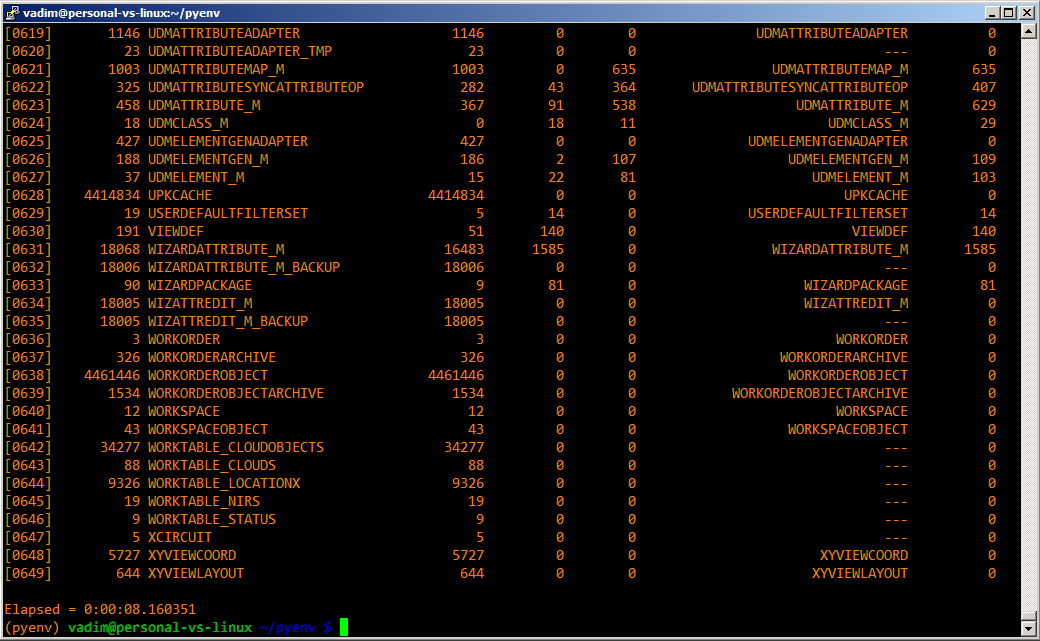
Task: Click the WORKTABLE_STATUS entry
Action: coord(212,519)
